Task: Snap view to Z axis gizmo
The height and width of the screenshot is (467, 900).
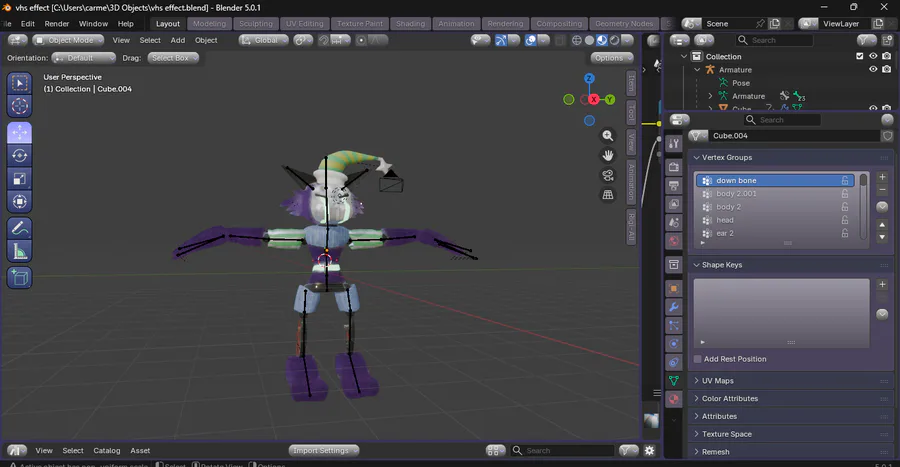Action: [589, 79]
